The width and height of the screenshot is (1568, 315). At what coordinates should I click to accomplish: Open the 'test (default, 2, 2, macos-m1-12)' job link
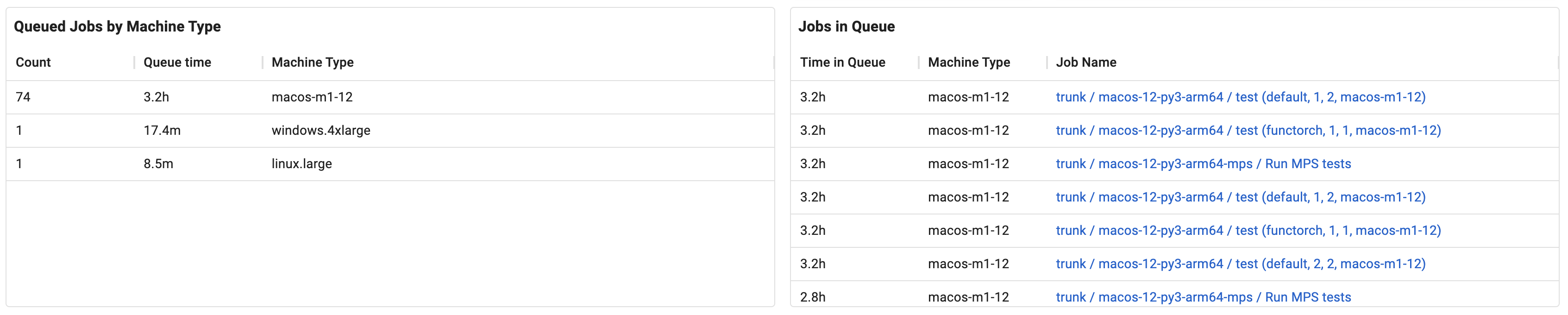(x=1264, y=264)
